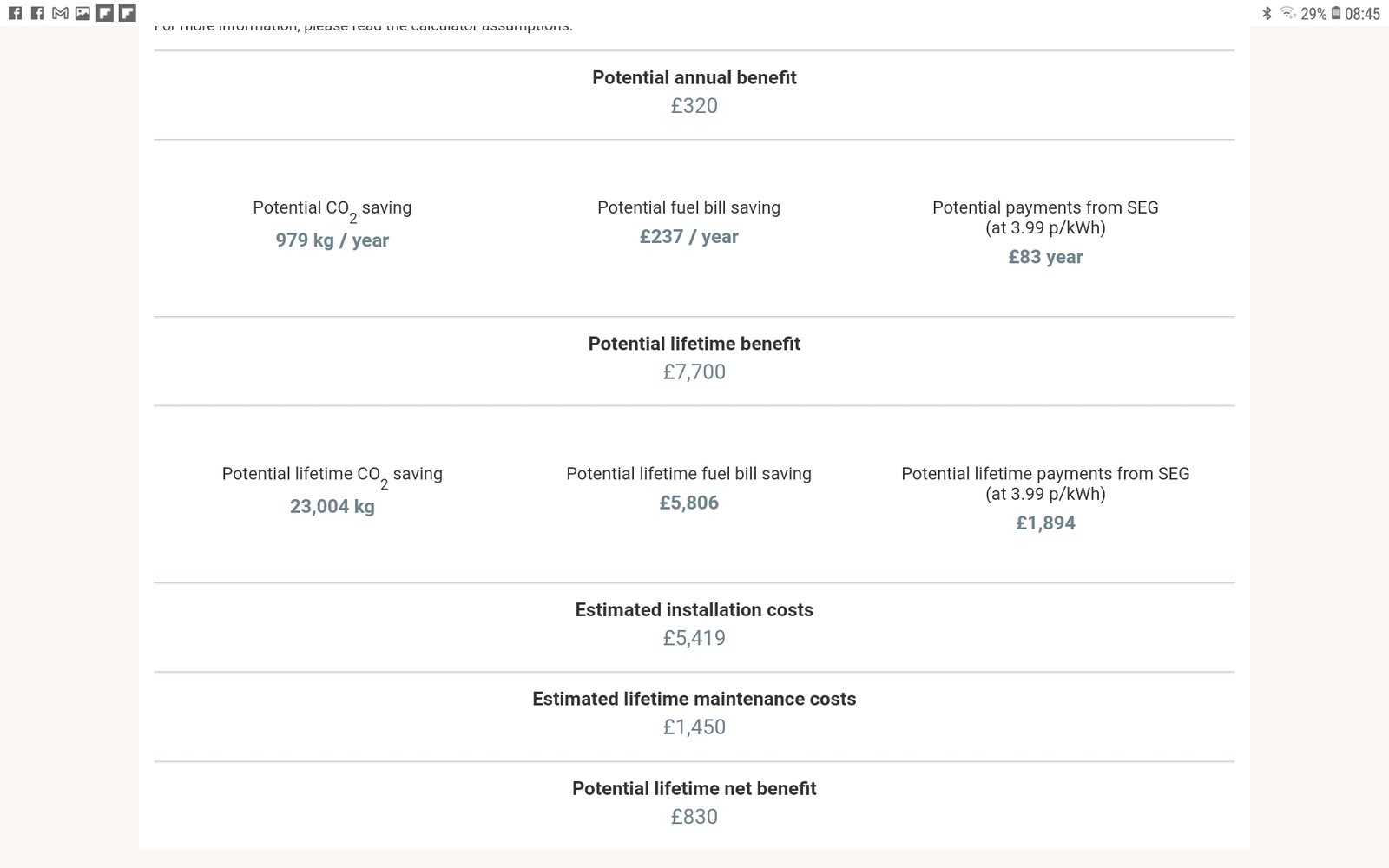Open the image notification icon
This screenshot has width=1389, height=868.
pos(82,13)
